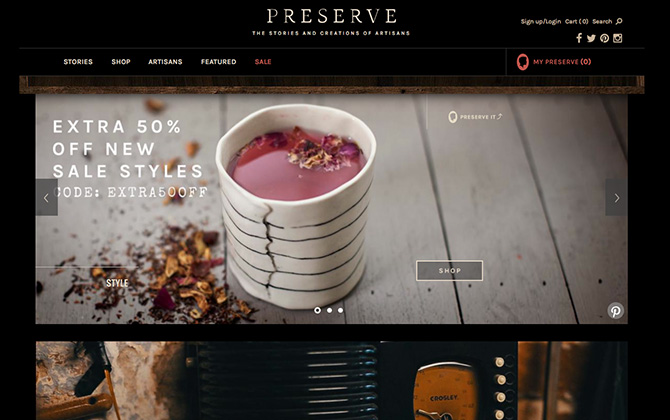Open the Pinterest icon in header
This screenshot has width=670, height=420.
click(x=604, y=38)
